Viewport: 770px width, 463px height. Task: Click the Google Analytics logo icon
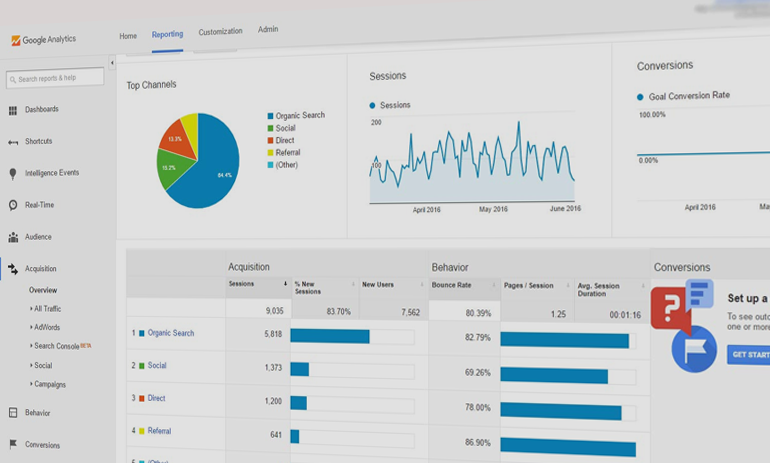click(15, 41)
